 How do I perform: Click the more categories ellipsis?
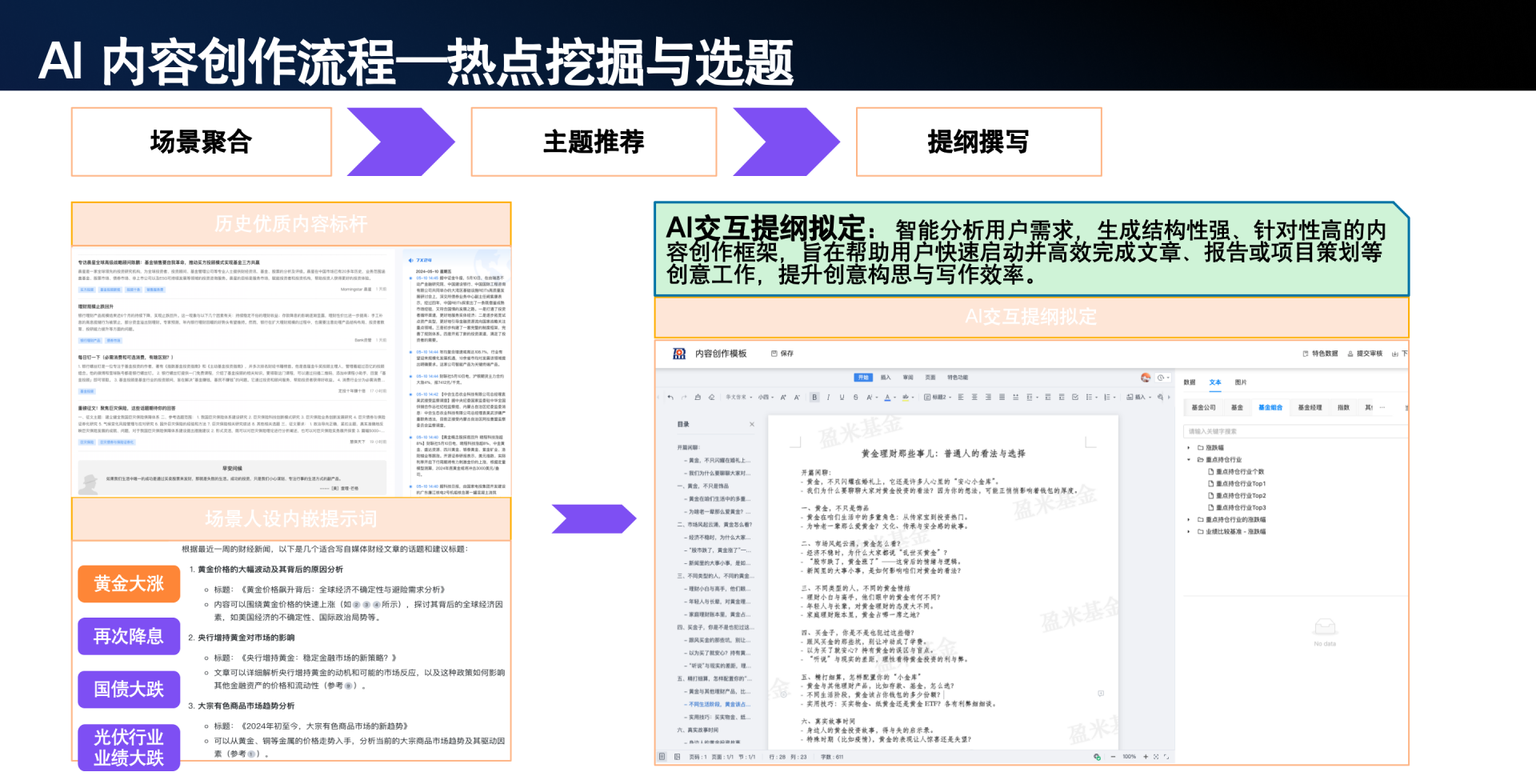pyautogui.click(x=1382, y=407)
